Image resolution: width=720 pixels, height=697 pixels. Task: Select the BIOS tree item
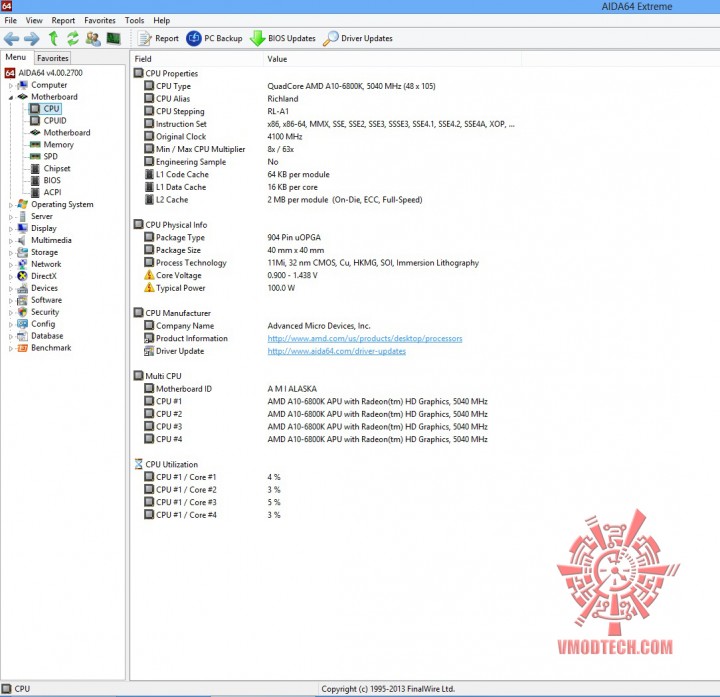point(45,180)
